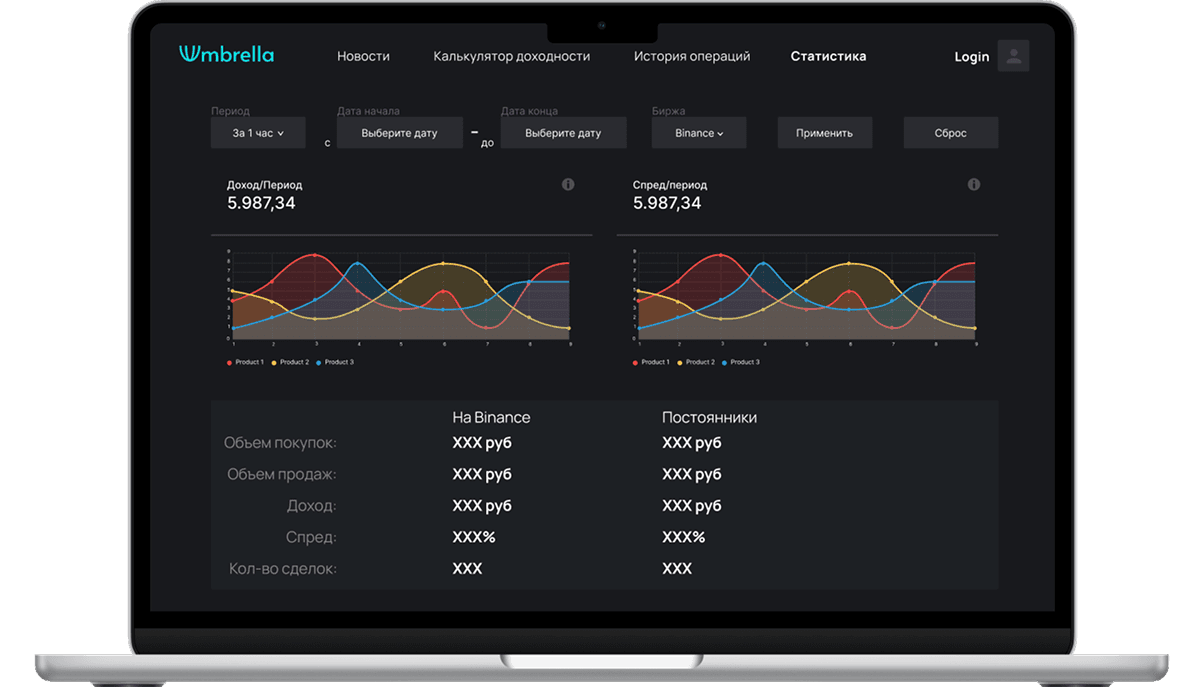Image resolution: width=1204 pixels, height=687 pixels.
Task: Click the Спред/период value 5.987,34
Action: [x=667, y=203]
